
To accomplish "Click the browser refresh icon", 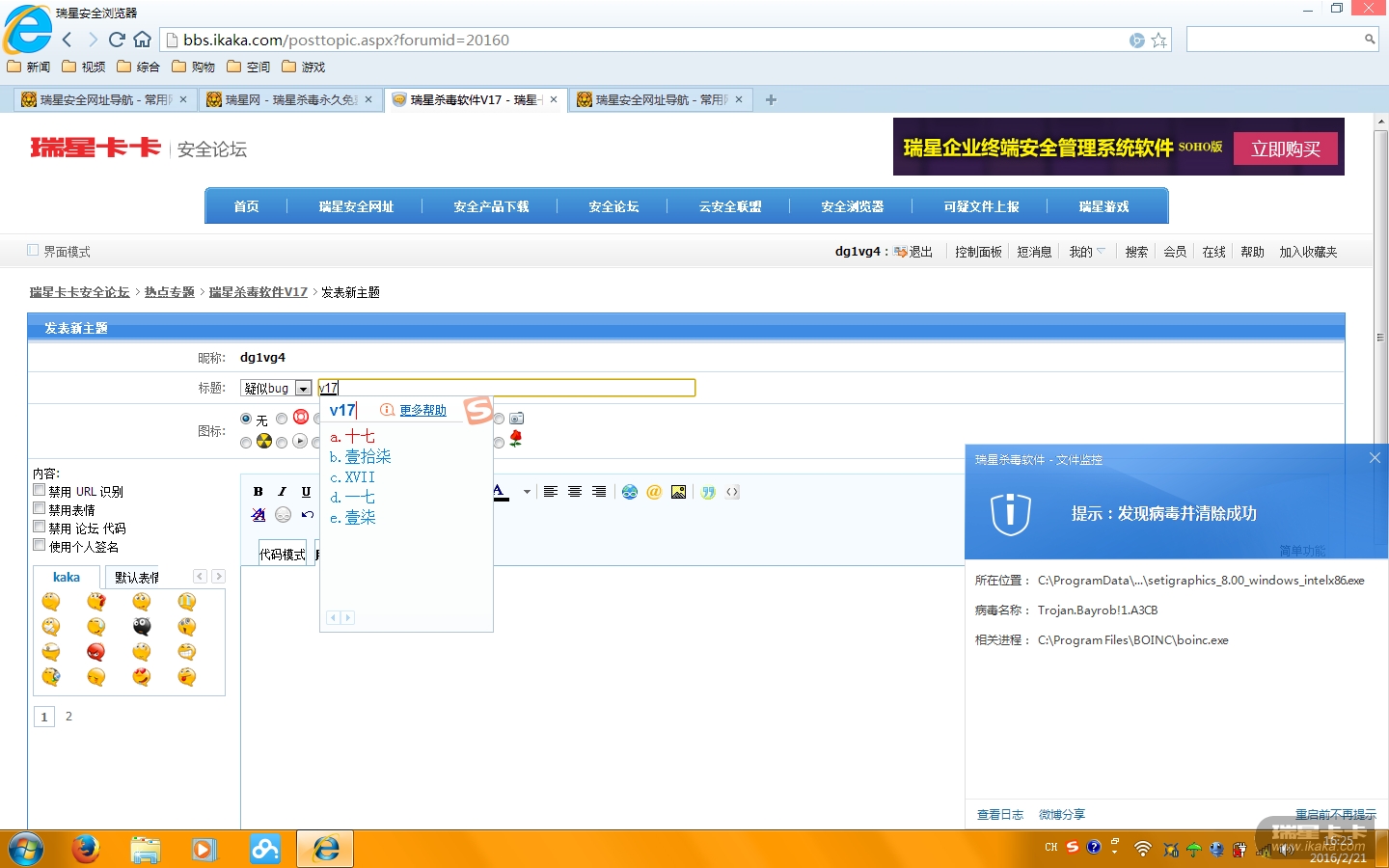I will coord(117,40).
